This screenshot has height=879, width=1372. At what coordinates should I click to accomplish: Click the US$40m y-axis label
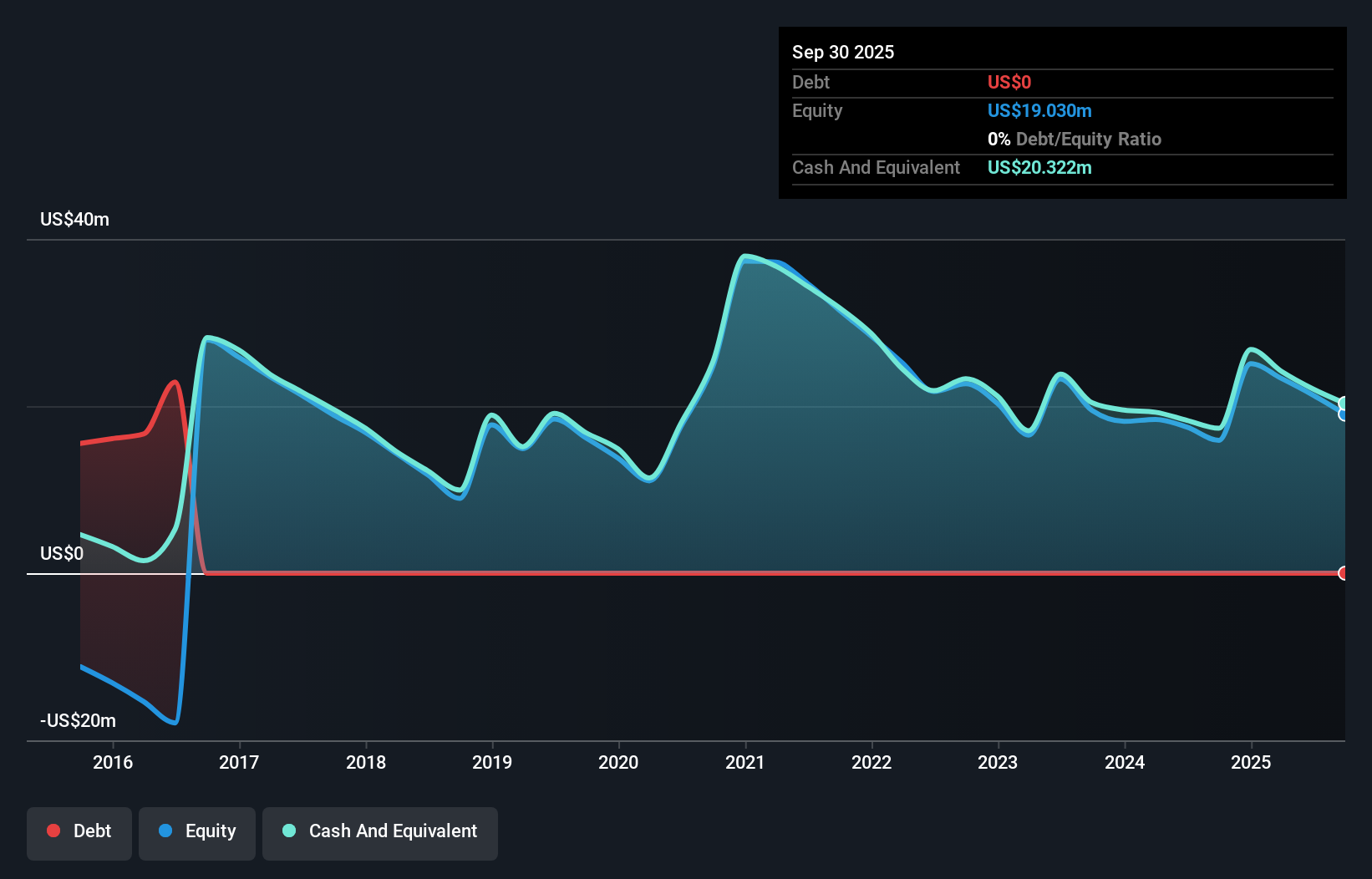tap(74, 219)
